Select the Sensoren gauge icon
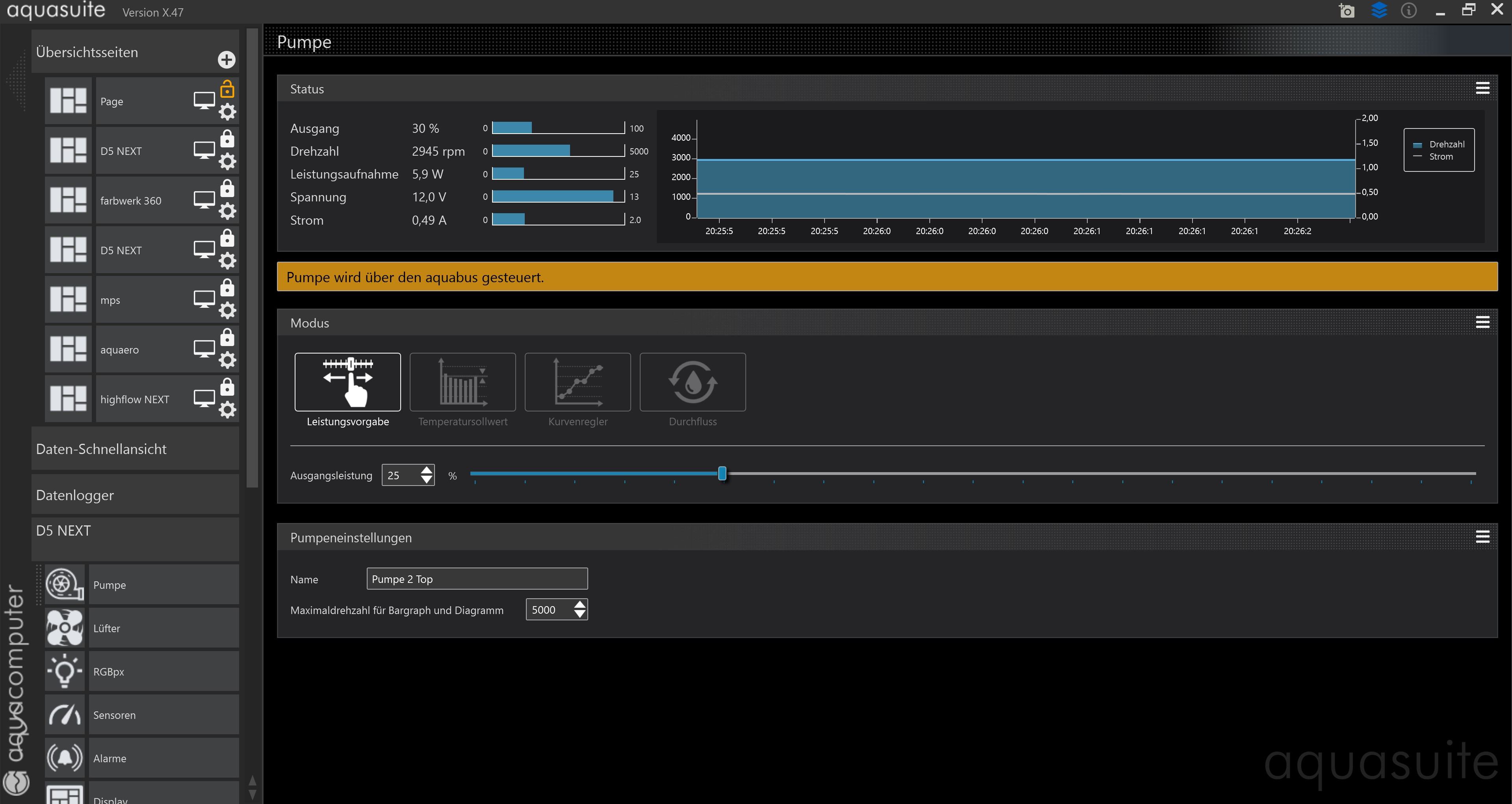The image size is (1512, 804). click(65, 715)
